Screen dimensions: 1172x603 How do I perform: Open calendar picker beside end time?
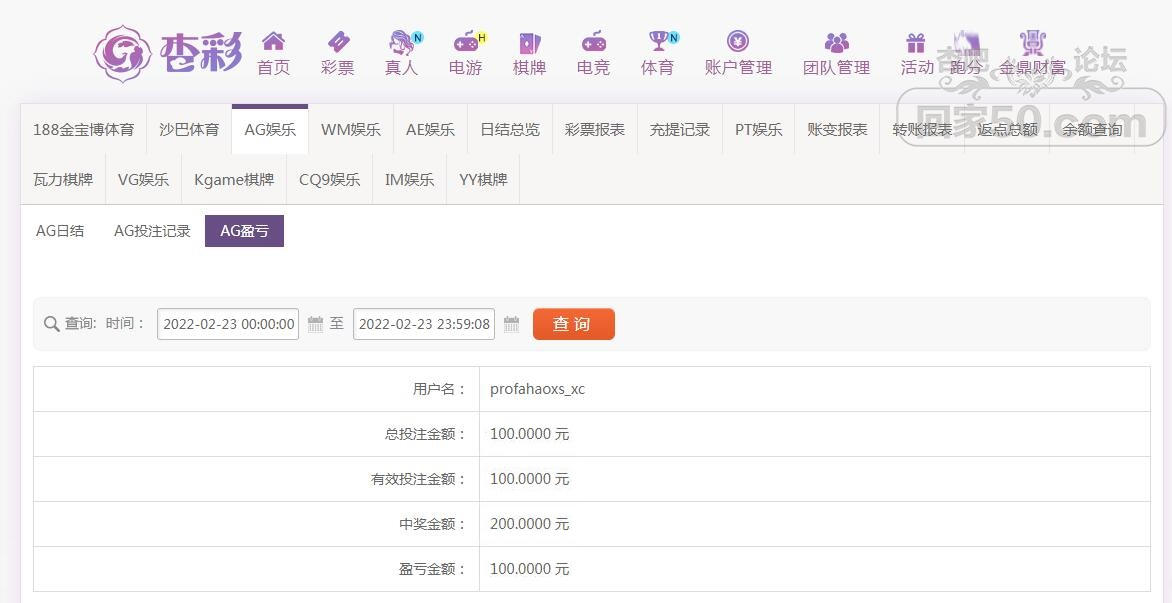[x=511, y=324]
